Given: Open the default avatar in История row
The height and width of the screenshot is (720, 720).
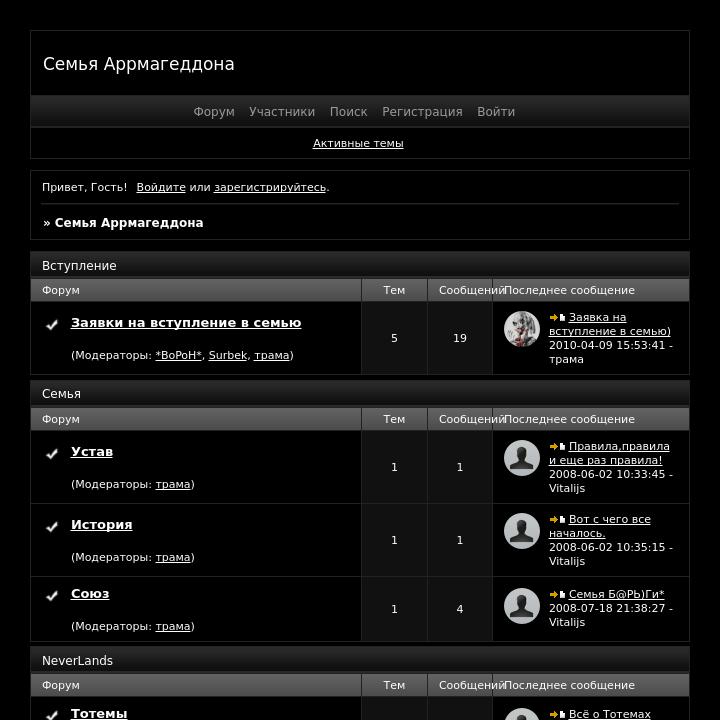Looking at the screenshot, I should (x=522, y=531).
